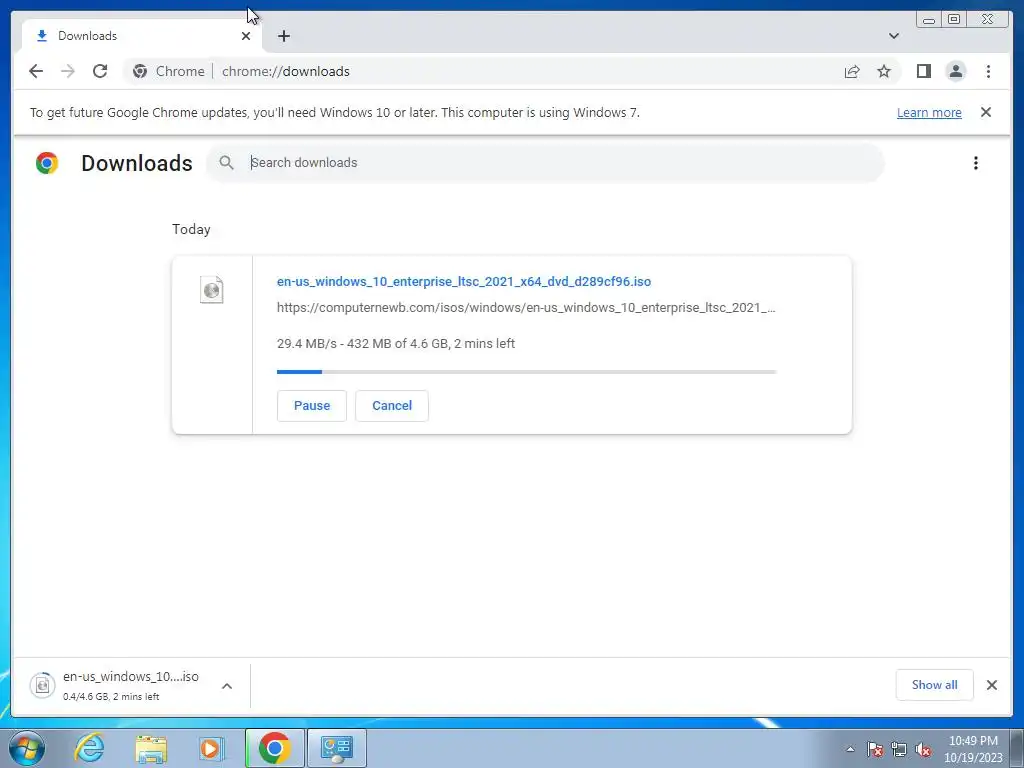Open a new tab with the plus button
The image size is (1024, 768).
(283, 36)
